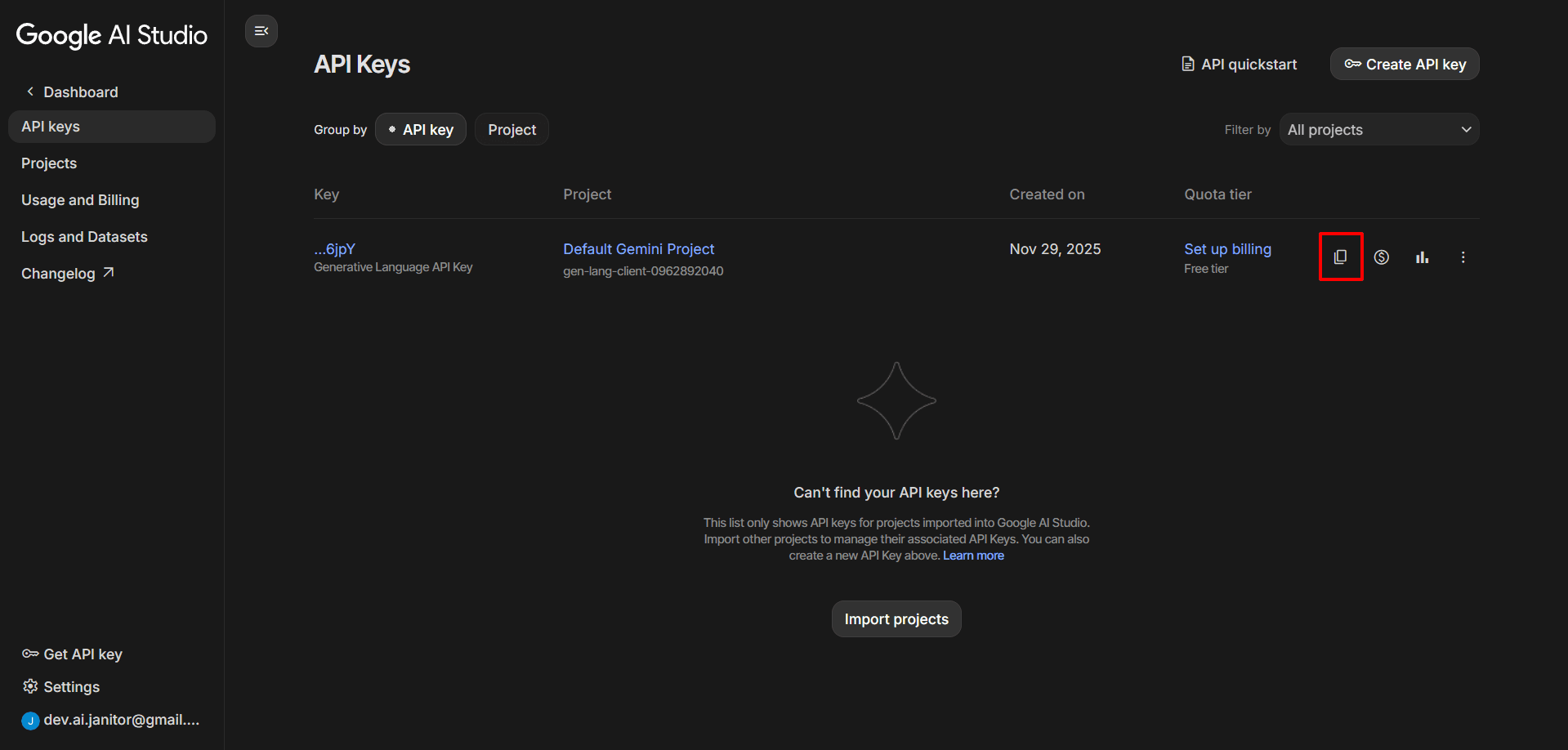Collapse the sidebar with the toggle icon

261,31
